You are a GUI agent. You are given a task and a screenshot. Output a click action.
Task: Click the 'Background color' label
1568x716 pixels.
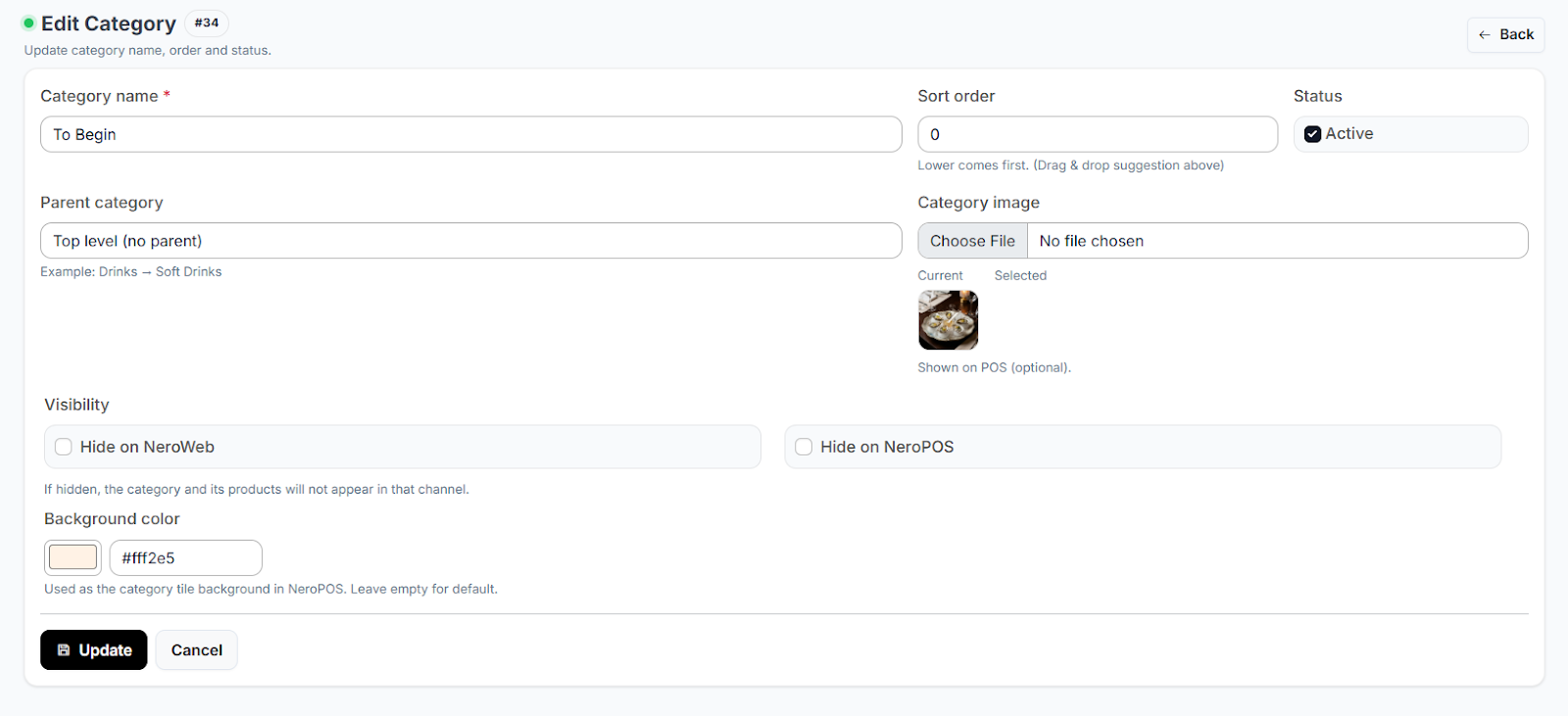pos(112,519)
